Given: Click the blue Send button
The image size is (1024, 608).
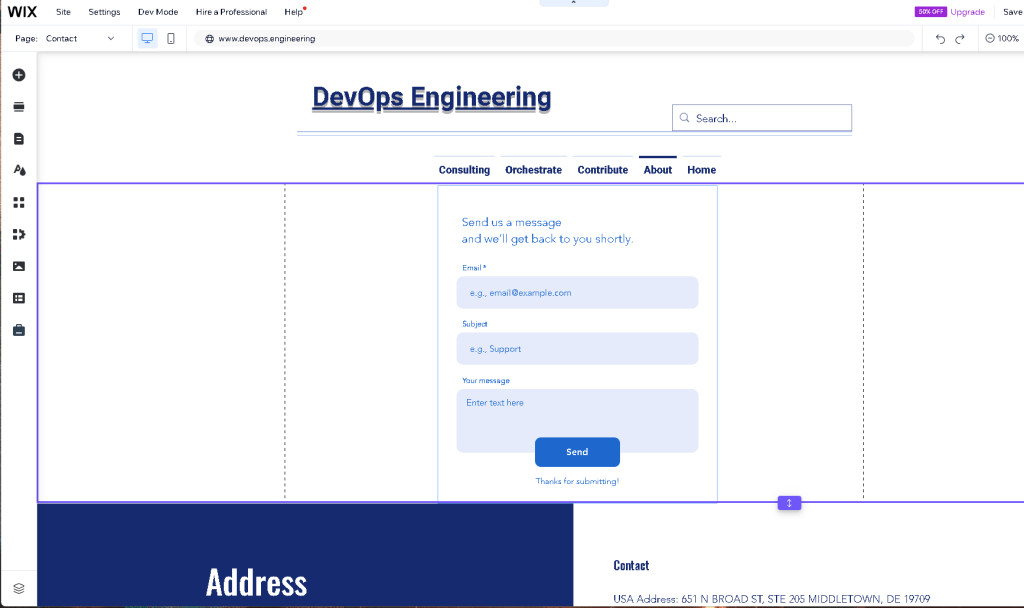Looking at the screenshot, I should tap(577, 452).
